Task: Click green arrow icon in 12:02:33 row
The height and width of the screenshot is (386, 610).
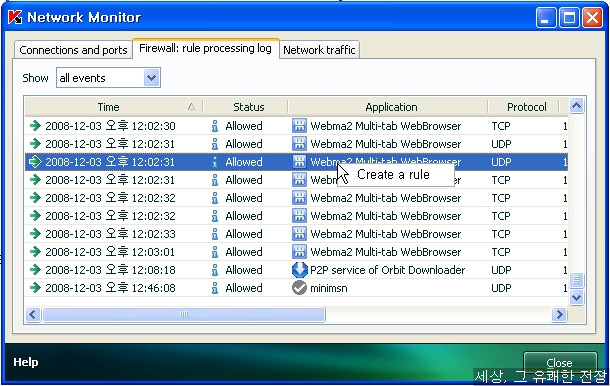Action: tap(35, 233)
